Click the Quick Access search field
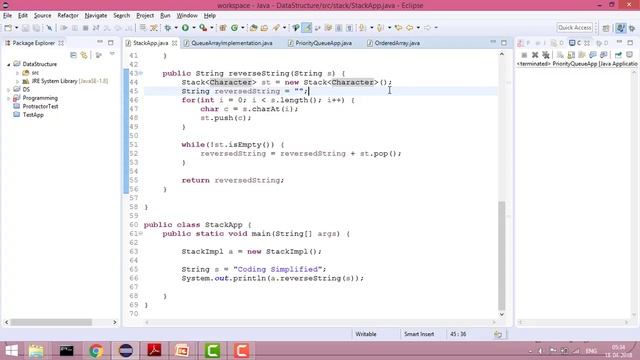Screen dimensions: 640x360 (574, 28)
